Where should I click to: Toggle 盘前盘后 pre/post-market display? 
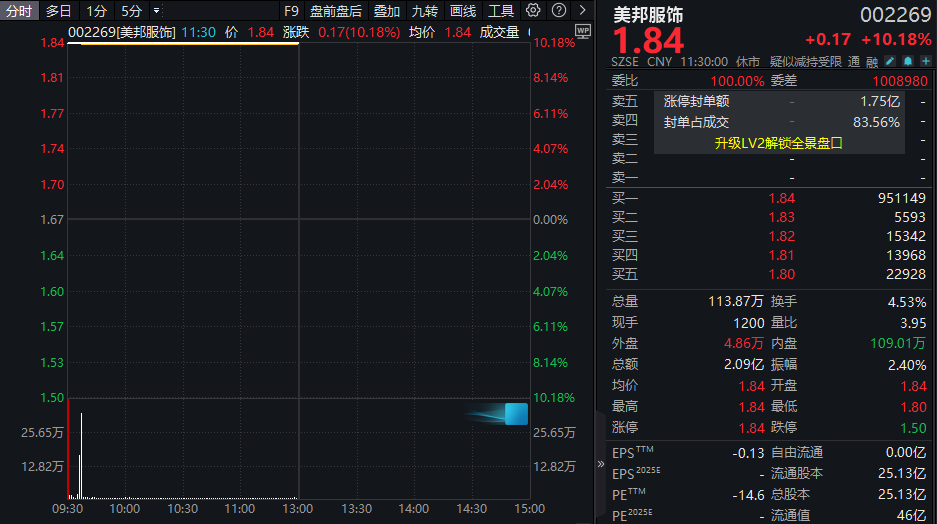336,11
